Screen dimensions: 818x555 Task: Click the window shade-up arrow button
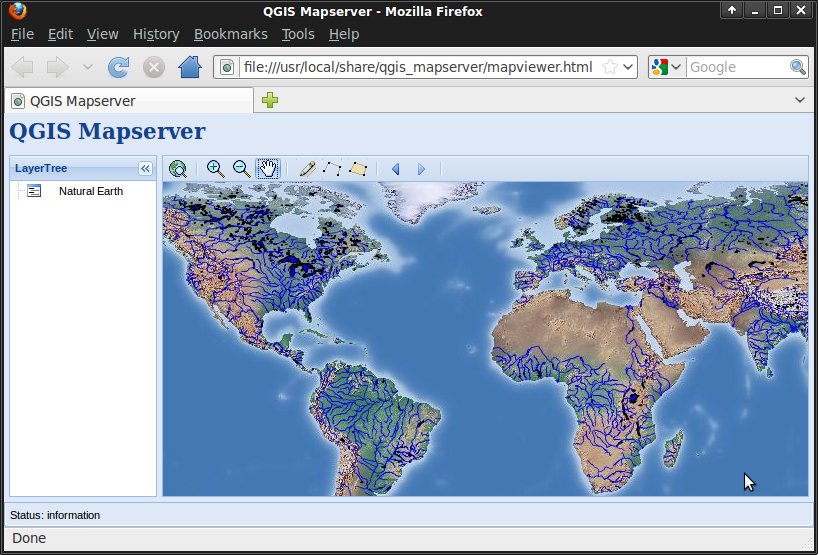(732, 10)
